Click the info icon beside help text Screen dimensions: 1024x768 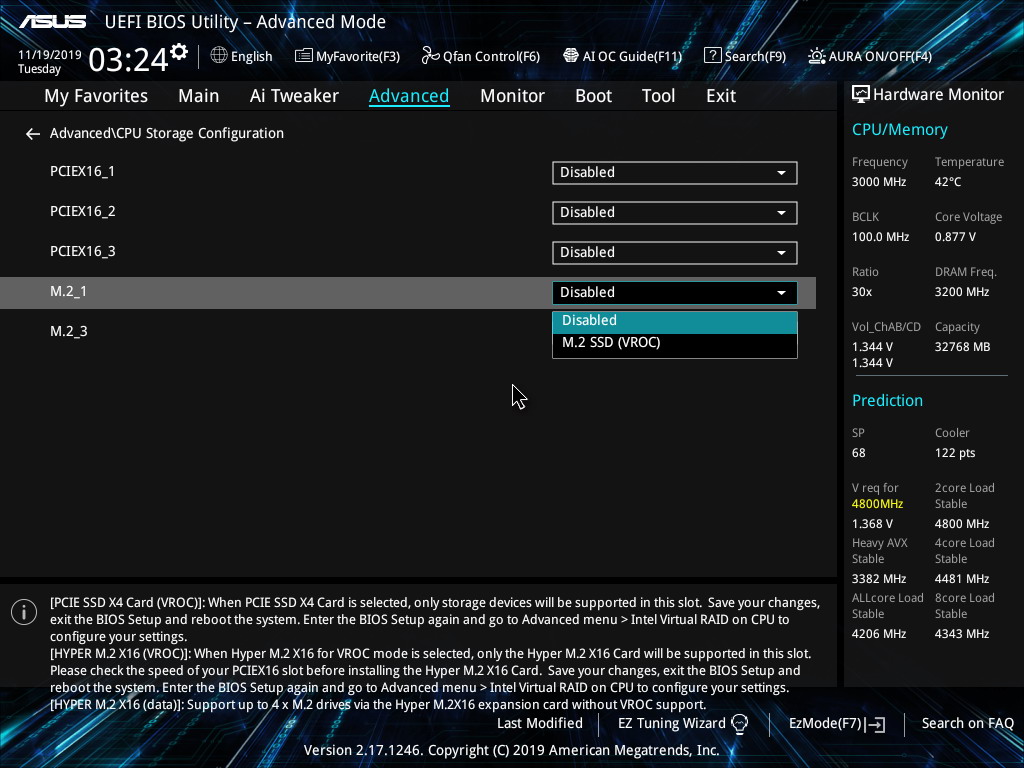tap(24, 612)
